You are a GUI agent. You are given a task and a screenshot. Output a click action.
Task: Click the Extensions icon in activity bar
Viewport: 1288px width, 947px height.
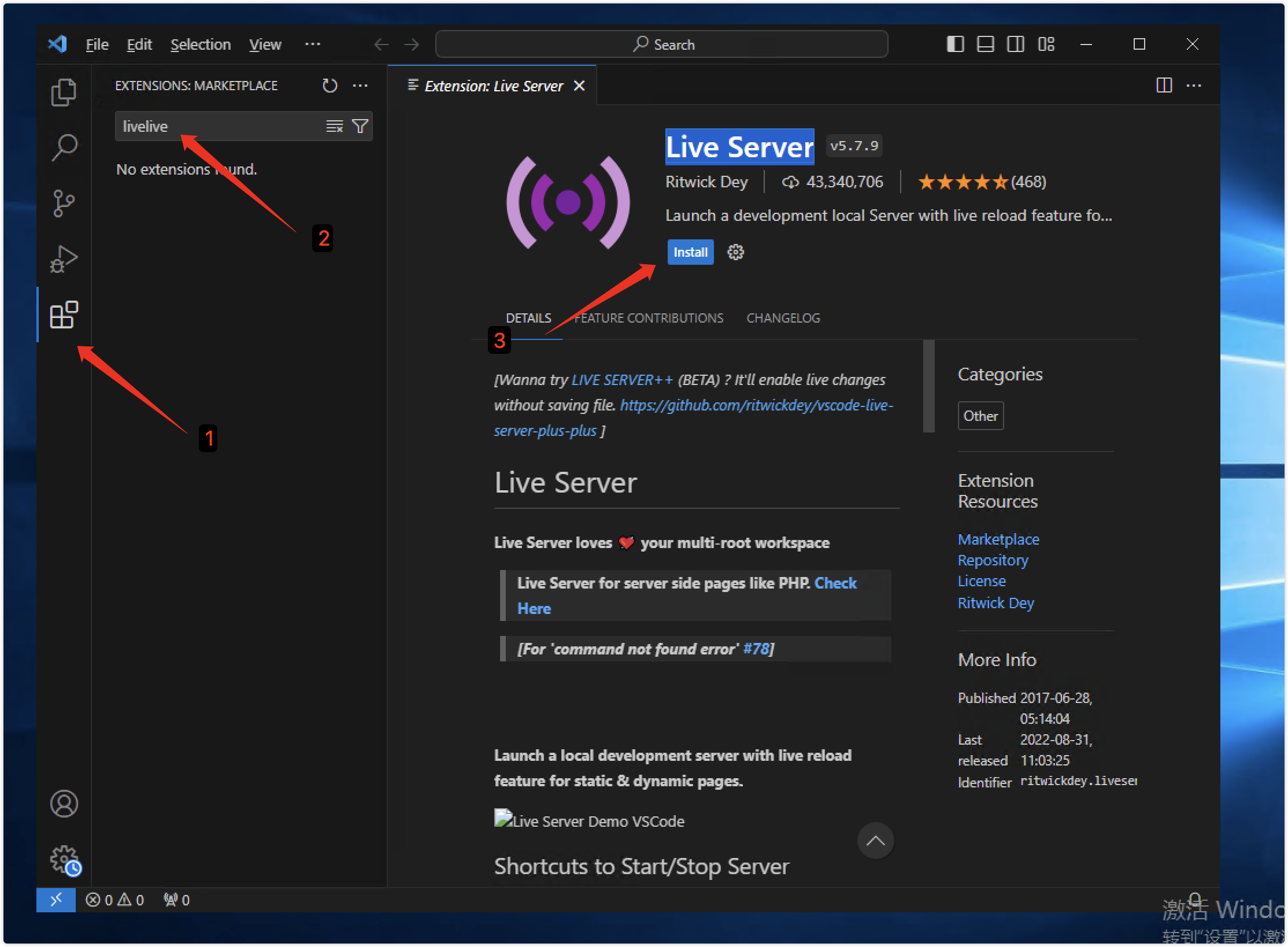[x=64, y=315]
